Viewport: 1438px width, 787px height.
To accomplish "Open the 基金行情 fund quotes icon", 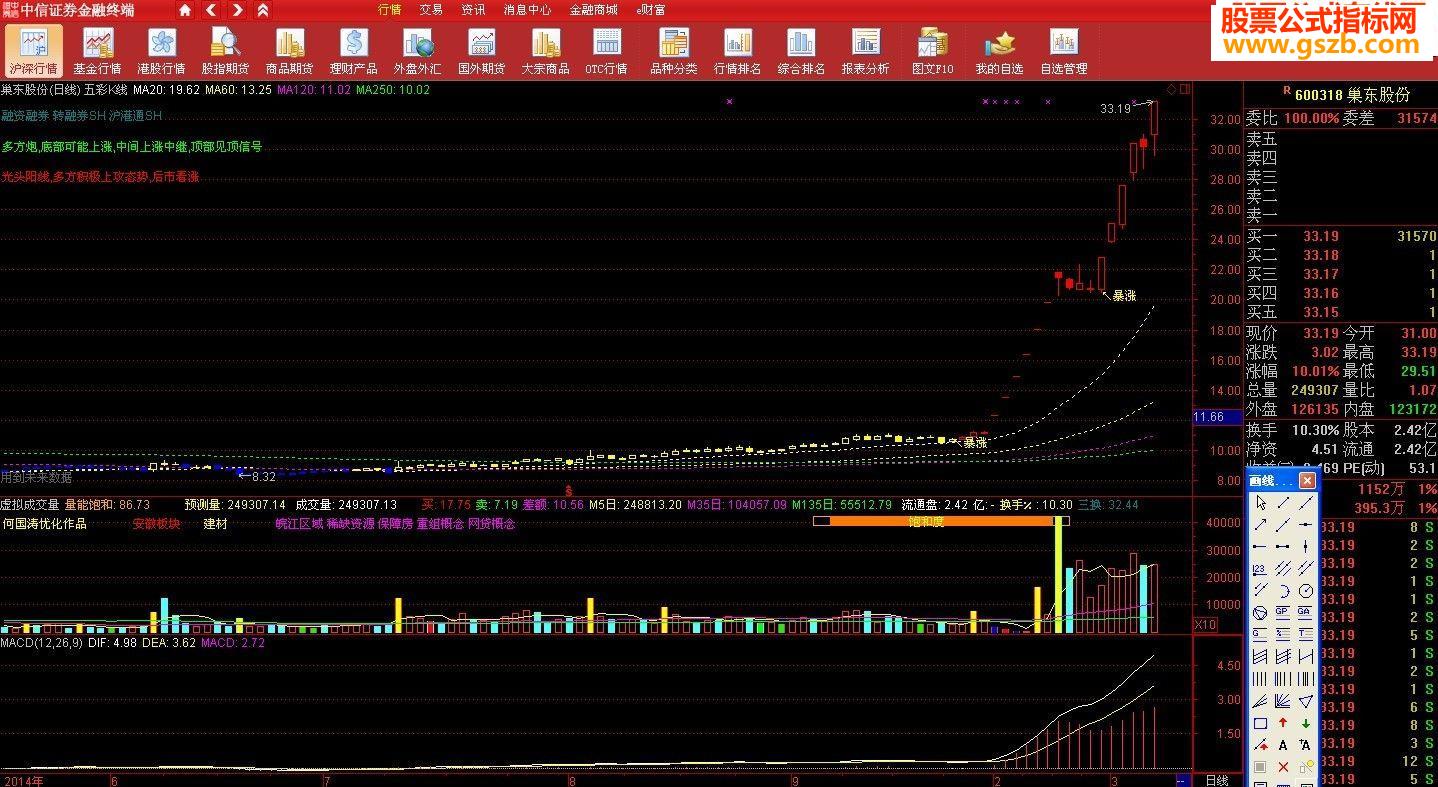I will (97, 50).
